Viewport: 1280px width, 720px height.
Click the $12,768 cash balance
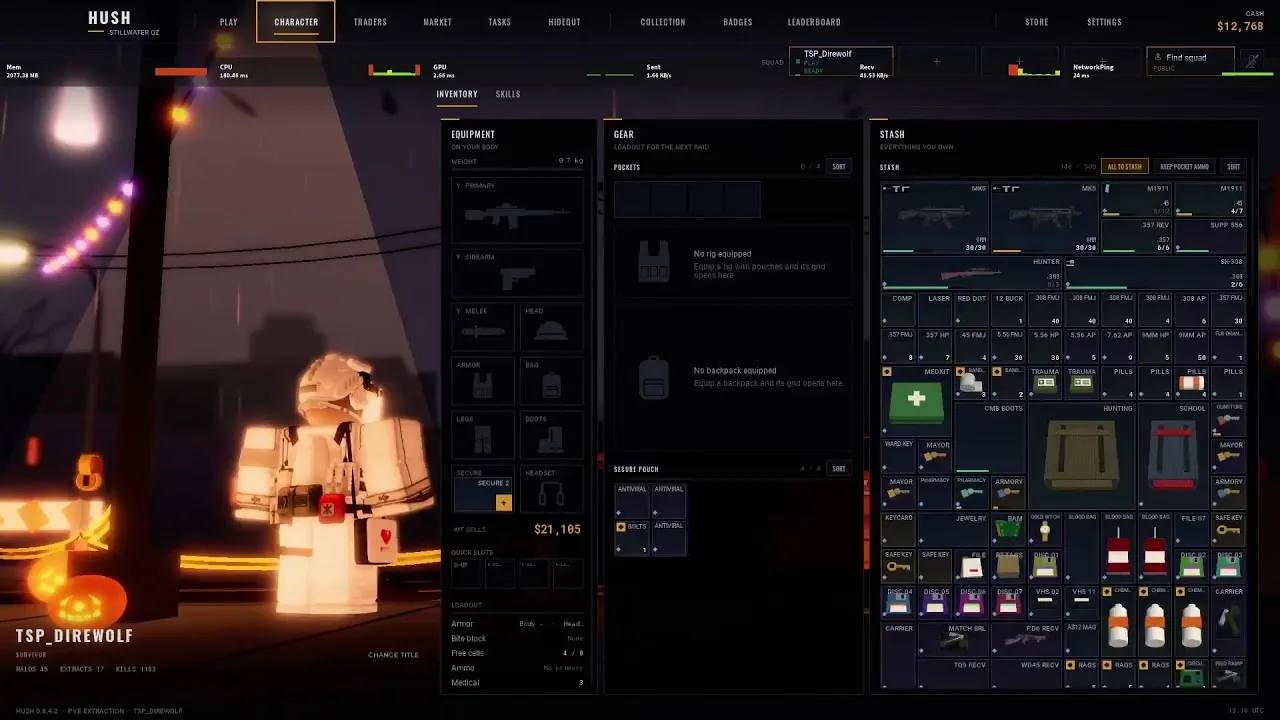click(x=1240, y=27)
